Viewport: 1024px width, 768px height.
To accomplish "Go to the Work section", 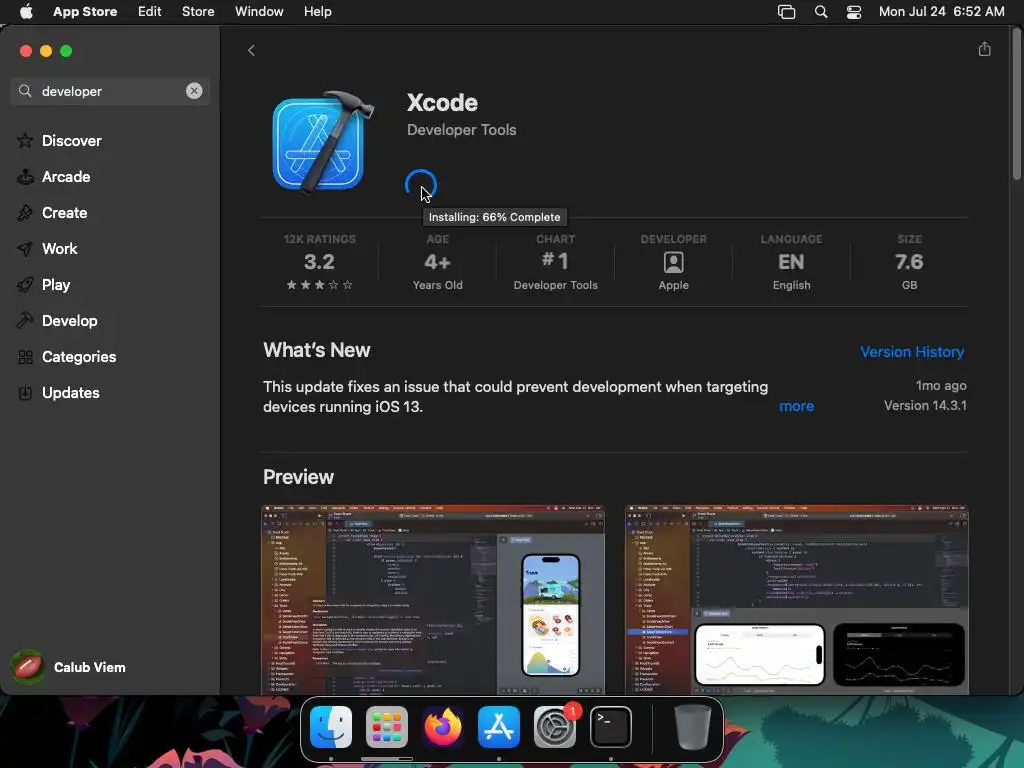I will coord(59,248).
